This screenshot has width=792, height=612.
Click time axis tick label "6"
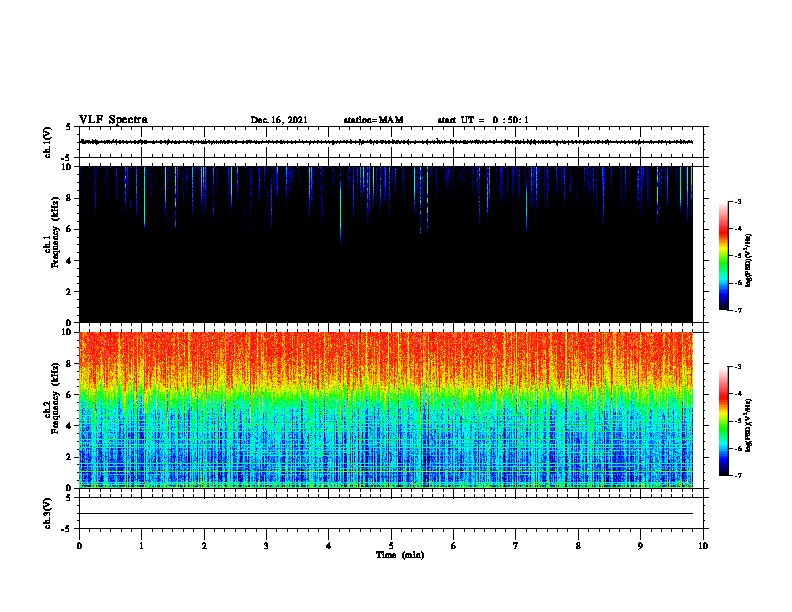(454, 546)
